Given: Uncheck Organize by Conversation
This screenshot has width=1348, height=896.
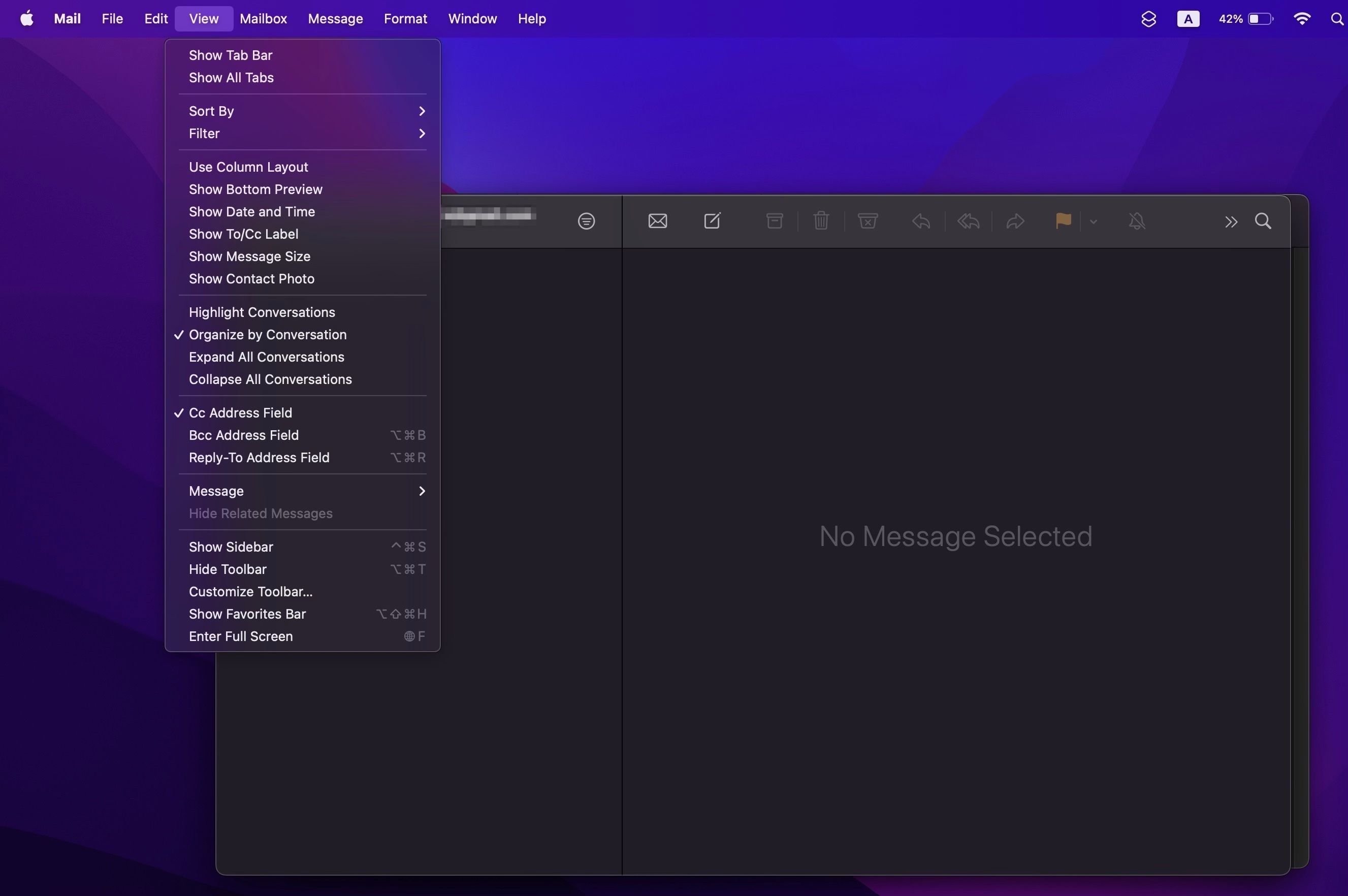Looking at the screenshot, I should [x=268, y=334].
